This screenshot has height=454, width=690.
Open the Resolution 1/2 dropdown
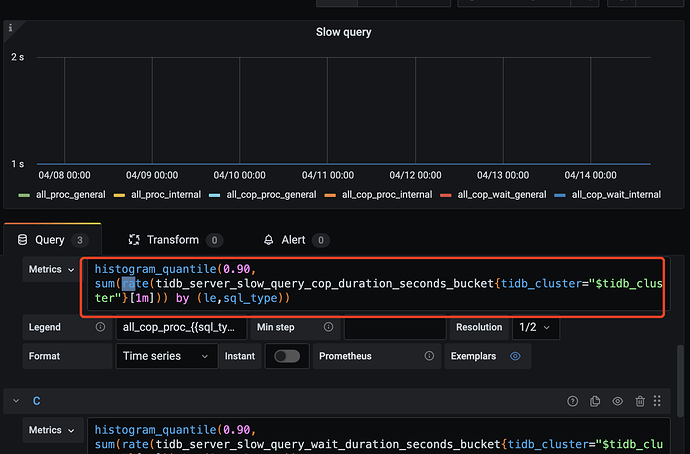pyautogui.click(x=535, y=327)
